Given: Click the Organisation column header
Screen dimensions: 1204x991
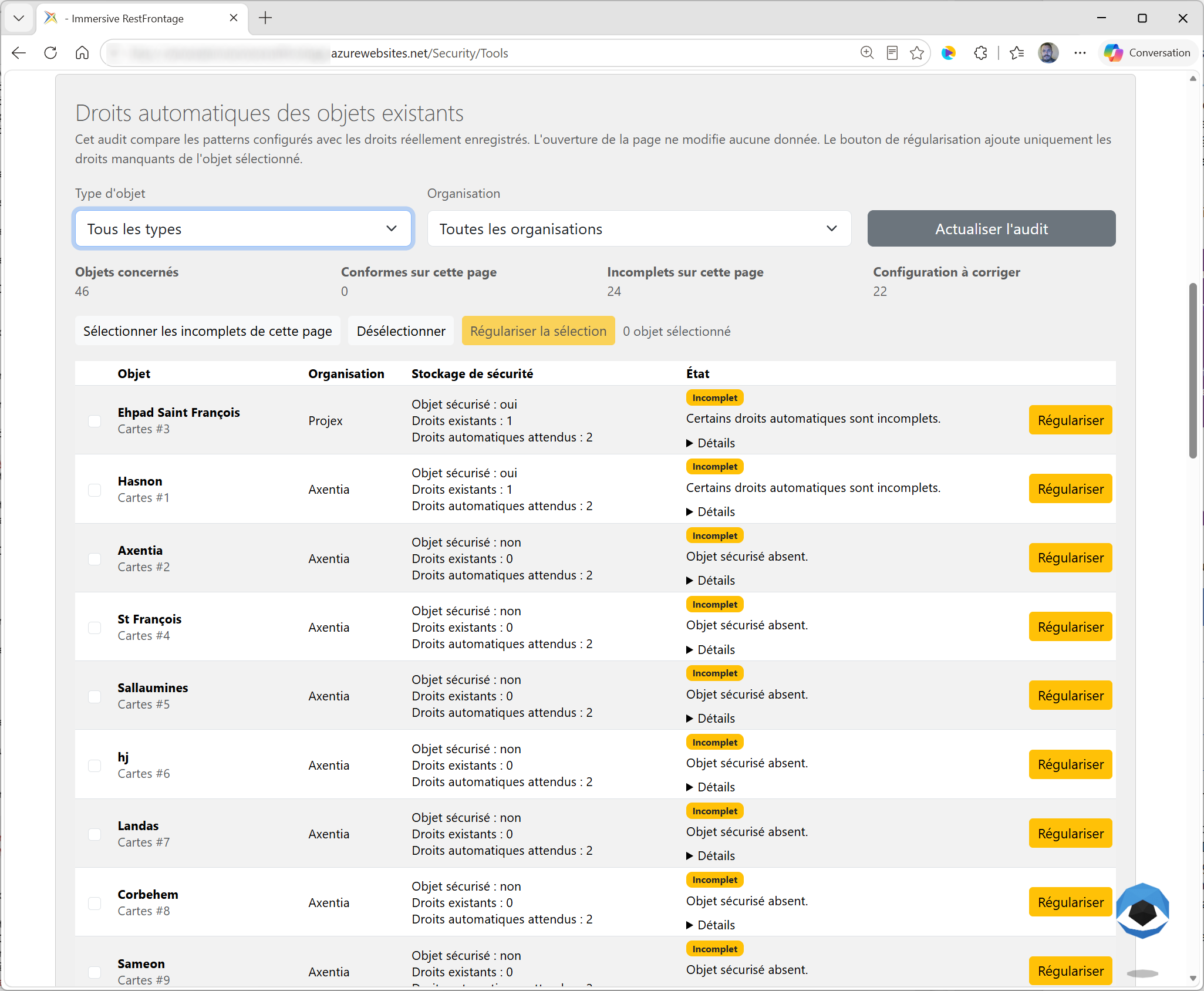Looking at the screenshot, I should pos(346,374).
